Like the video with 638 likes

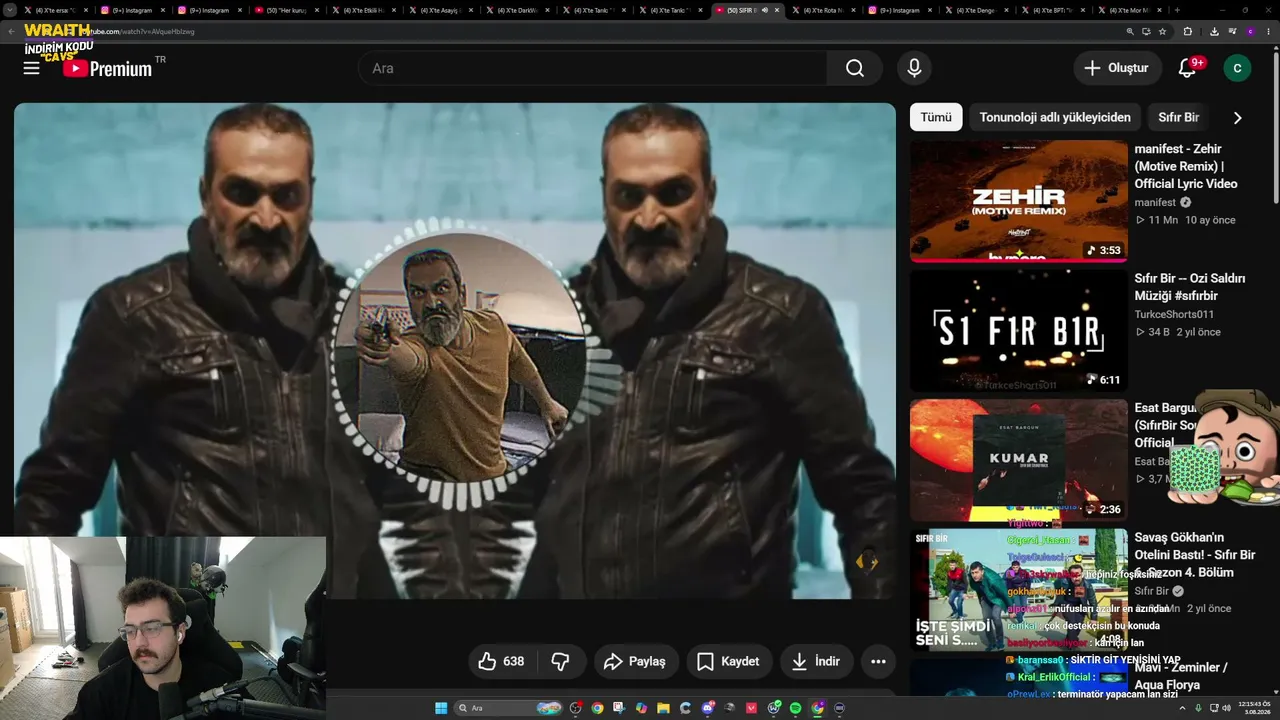(502, 661)
